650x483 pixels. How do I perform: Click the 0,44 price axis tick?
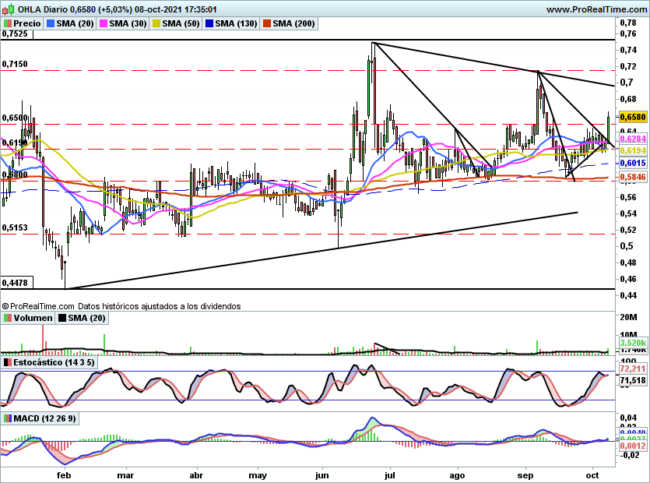pyautogui.click(x=628, y=295)
